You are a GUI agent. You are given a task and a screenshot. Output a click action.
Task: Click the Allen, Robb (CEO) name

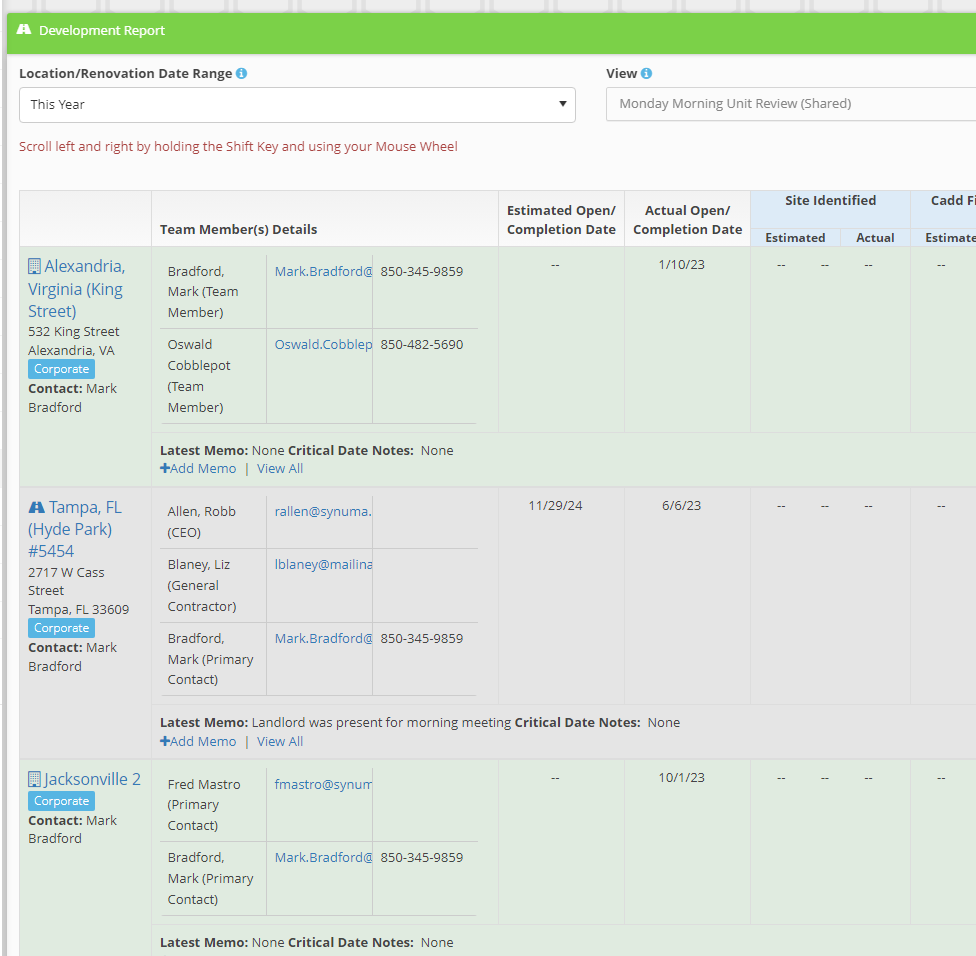202,522
